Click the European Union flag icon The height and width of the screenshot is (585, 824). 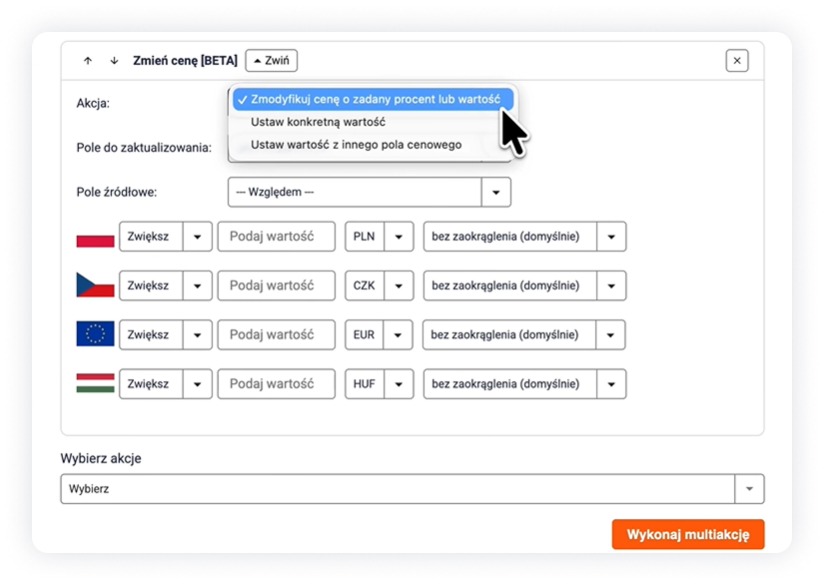(95, 335)
